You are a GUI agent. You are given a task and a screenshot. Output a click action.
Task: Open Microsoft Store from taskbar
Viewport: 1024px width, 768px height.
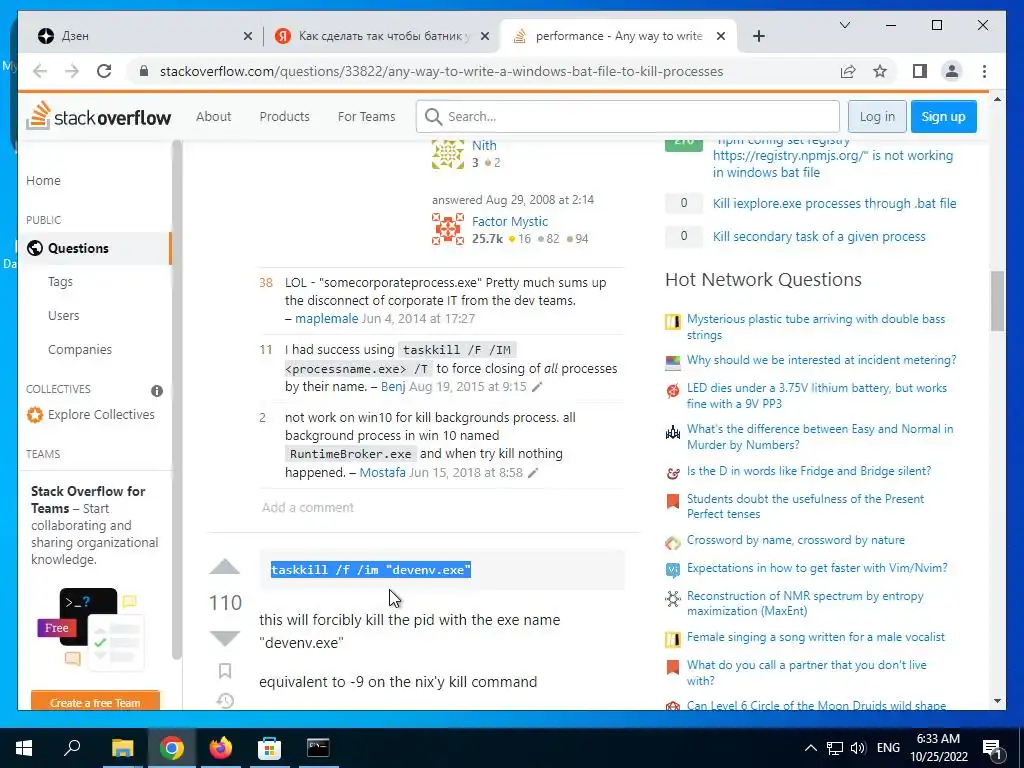[x=269, y=747]
